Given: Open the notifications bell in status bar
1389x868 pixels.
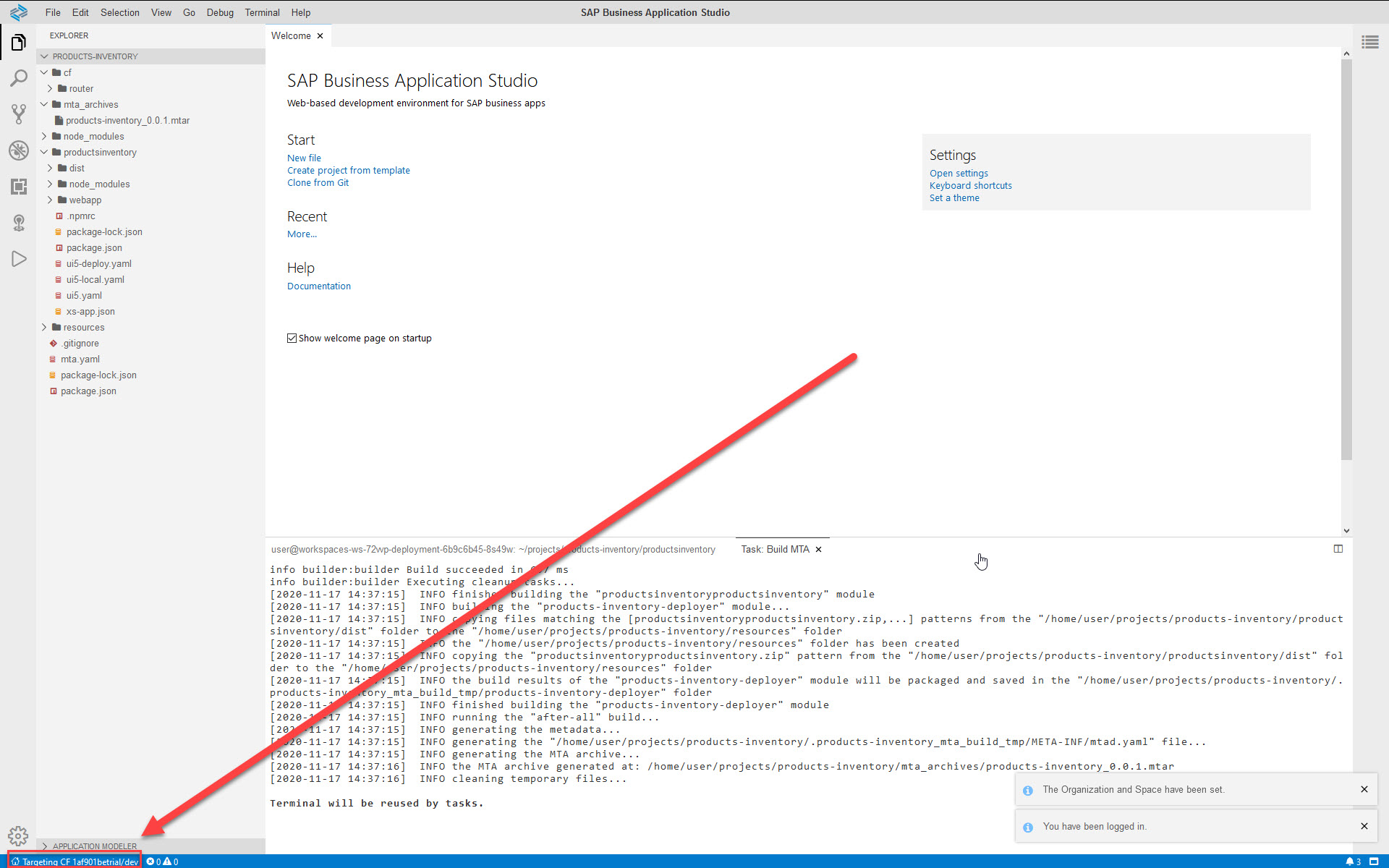Looking at the screenshot, I should 1353,861.
